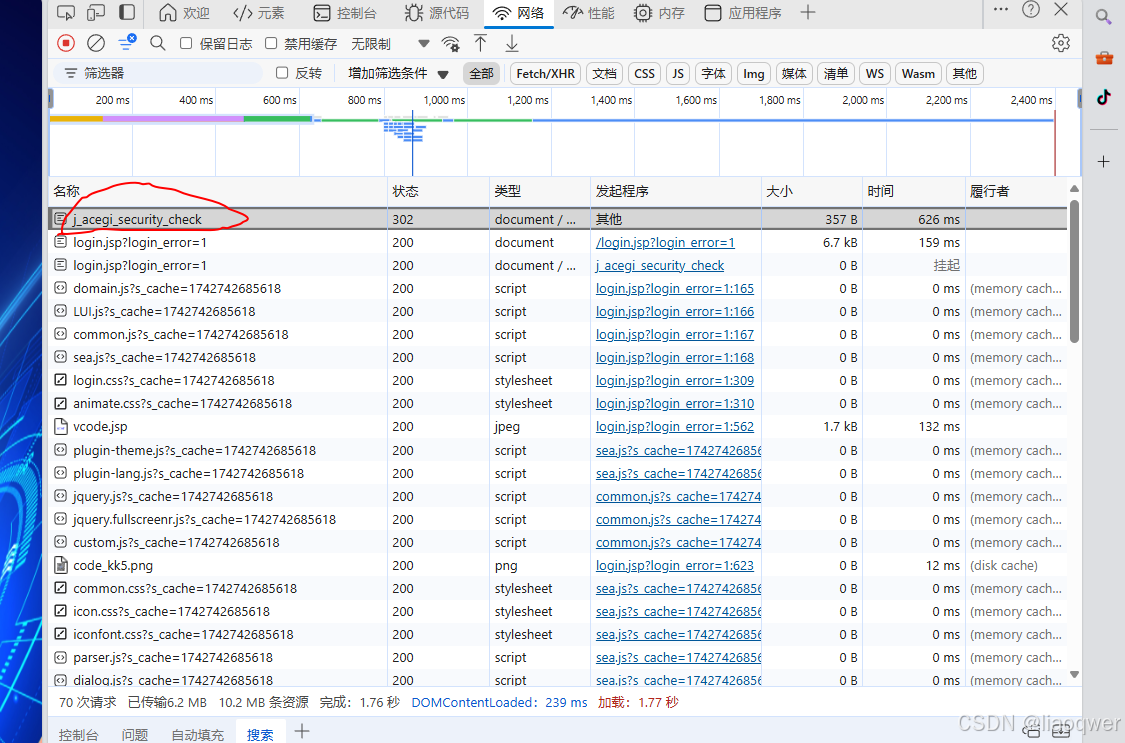Select the All (全部) filter button
The height and width of the screenshot is (743, 1125).
[x=481, y=73]
